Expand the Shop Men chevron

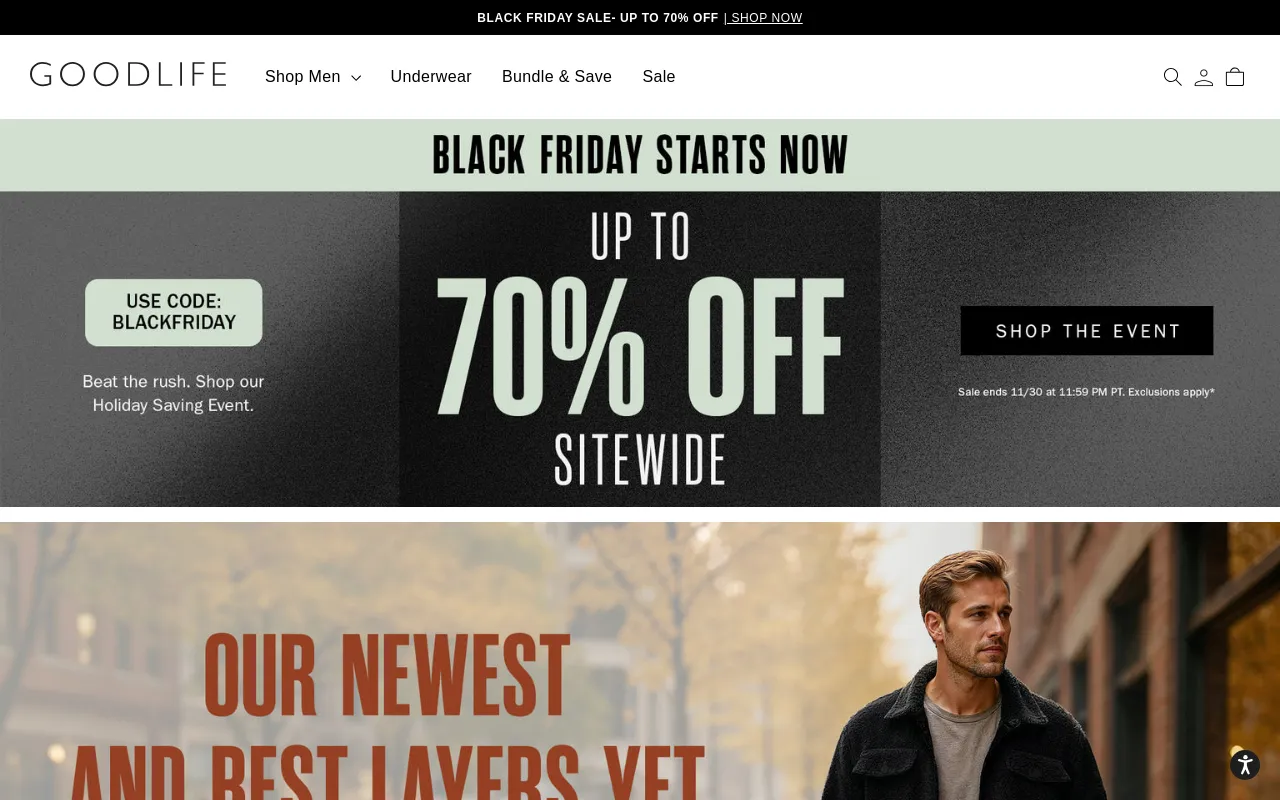click(x=356, y=78)
